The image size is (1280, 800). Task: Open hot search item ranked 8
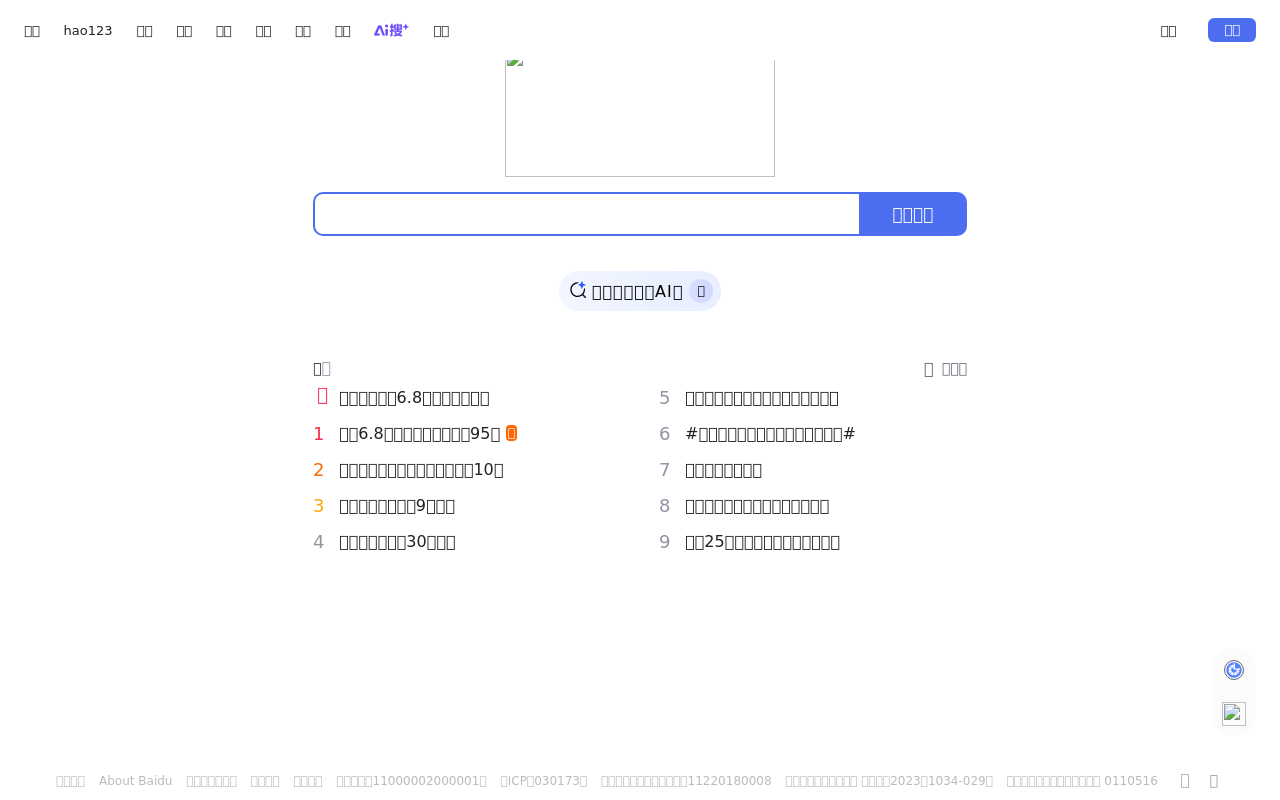click(x=757, y=506)
